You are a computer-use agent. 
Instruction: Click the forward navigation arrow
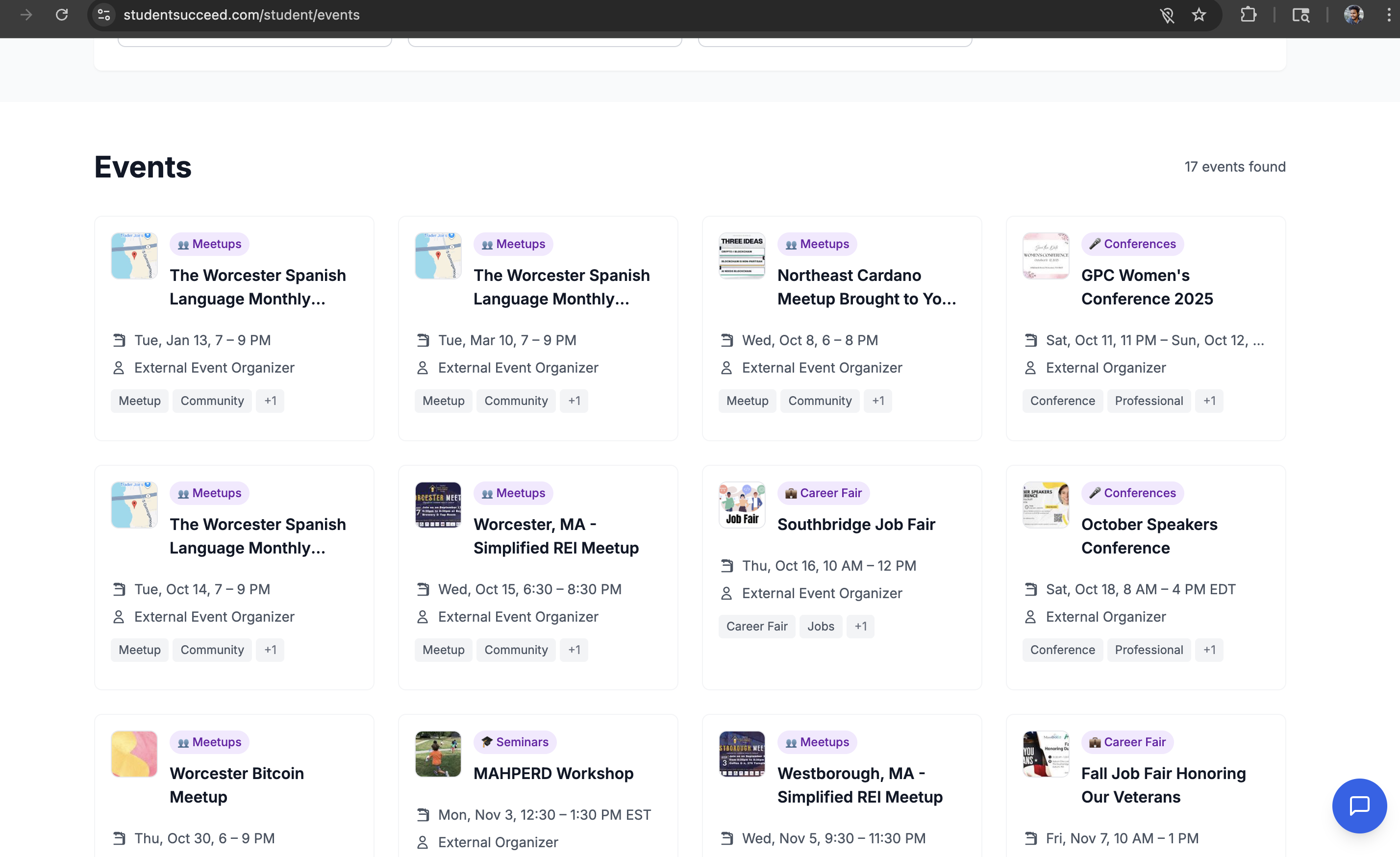(x=26, y=15)
